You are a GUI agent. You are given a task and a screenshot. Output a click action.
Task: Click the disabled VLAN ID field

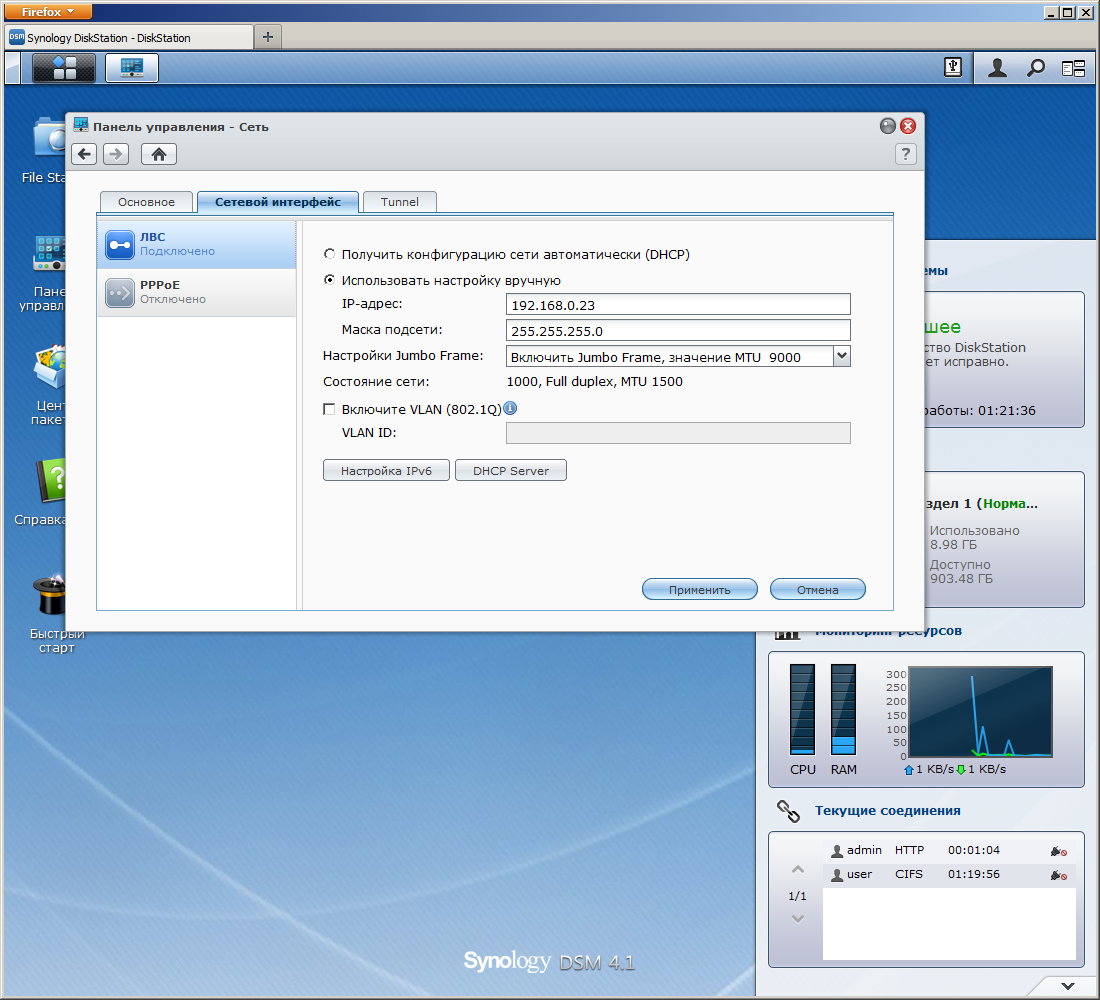(x=678, y=433)
